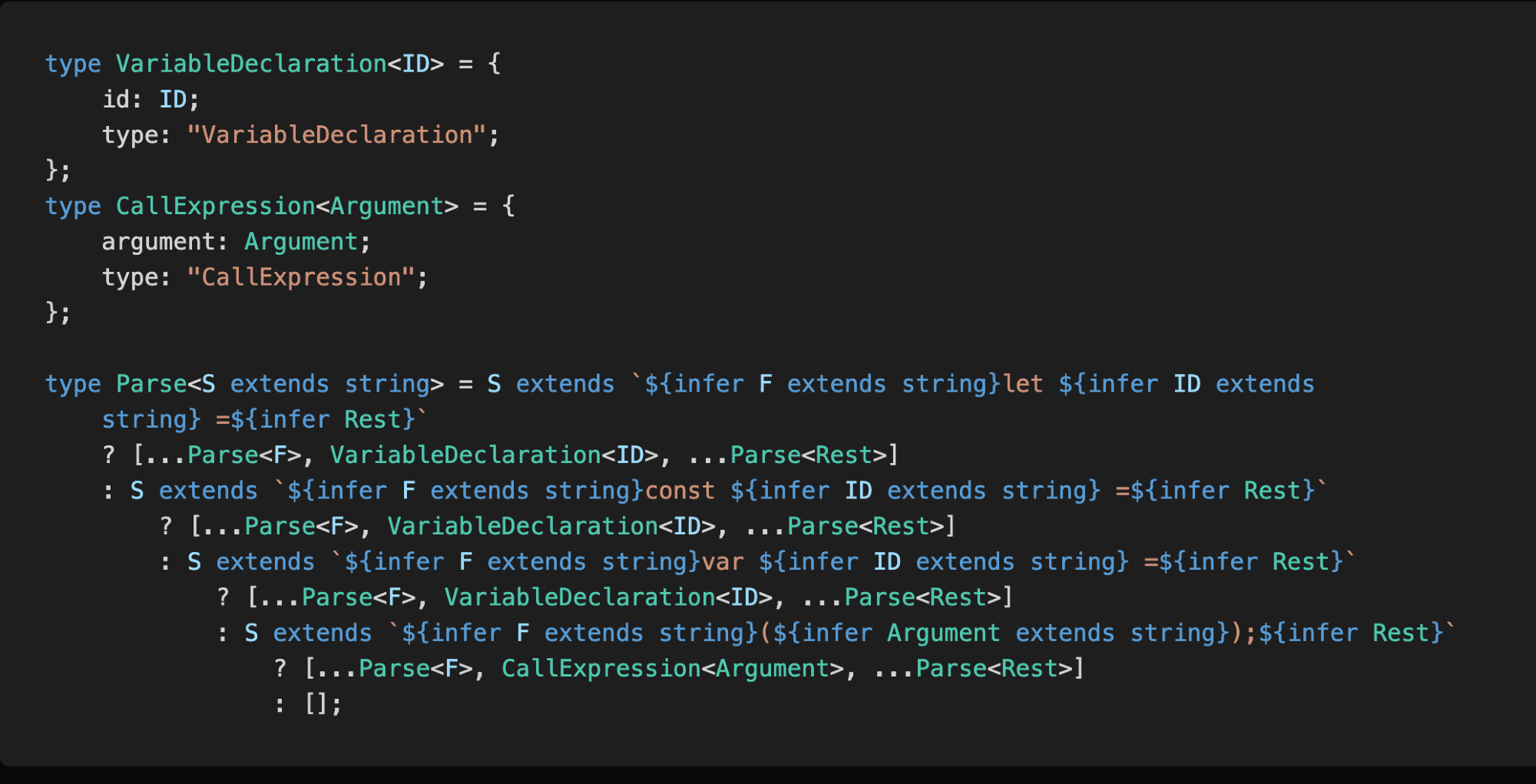Click the "argument: Argument;" property line
The image size is (1536, 784).
point(236,242)
